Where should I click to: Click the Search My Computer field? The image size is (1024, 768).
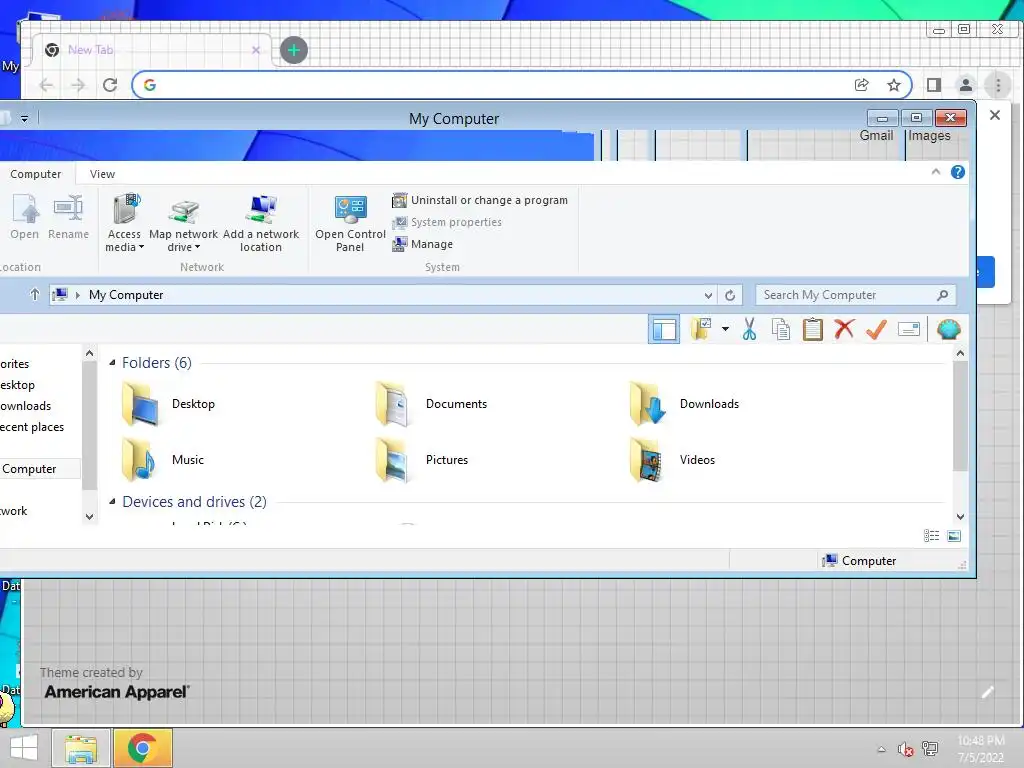856,295
